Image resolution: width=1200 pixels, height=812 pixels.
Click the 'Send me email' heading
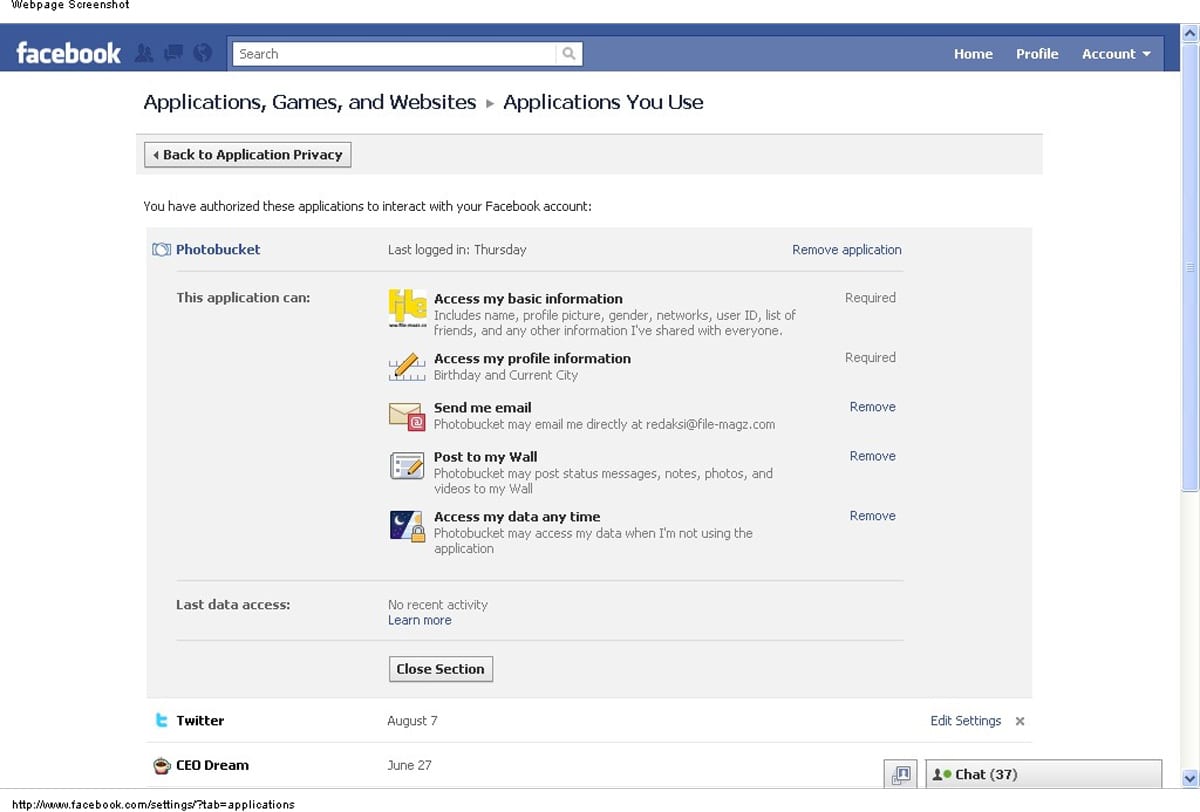[483, 408]
